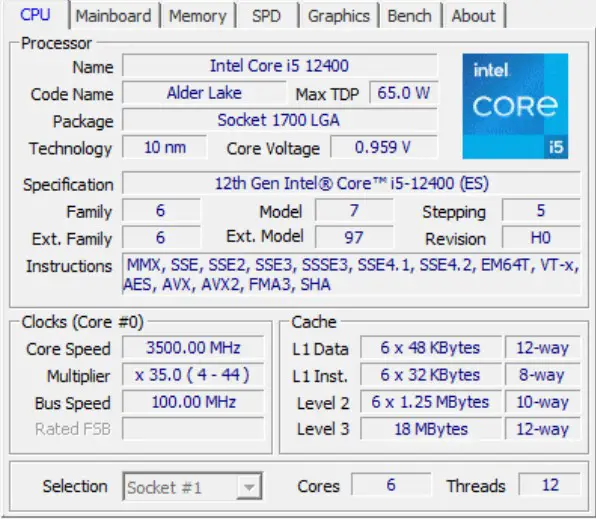Click the empty Rated FSB field
Viewport: 596px width, 519px height.
[x=193, y=429]
